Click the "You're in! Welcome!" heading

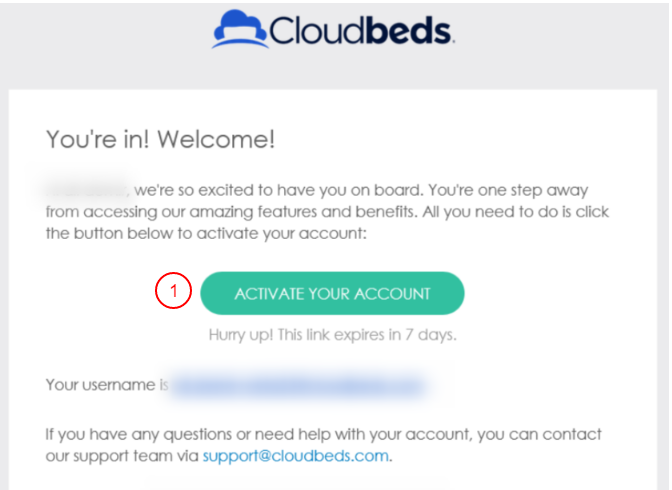tap(160, 141)
